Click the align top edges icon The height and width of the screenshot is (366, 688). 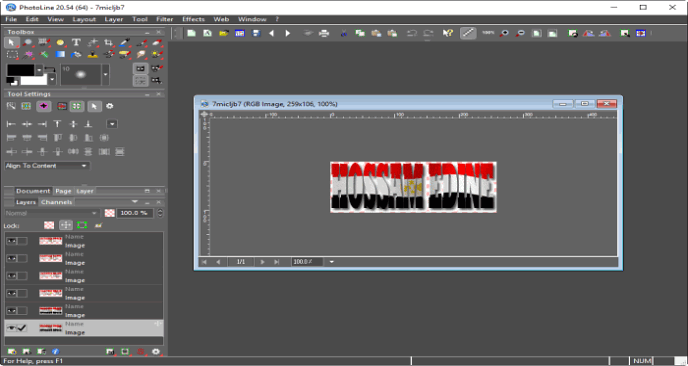click(x=57, y=124)
